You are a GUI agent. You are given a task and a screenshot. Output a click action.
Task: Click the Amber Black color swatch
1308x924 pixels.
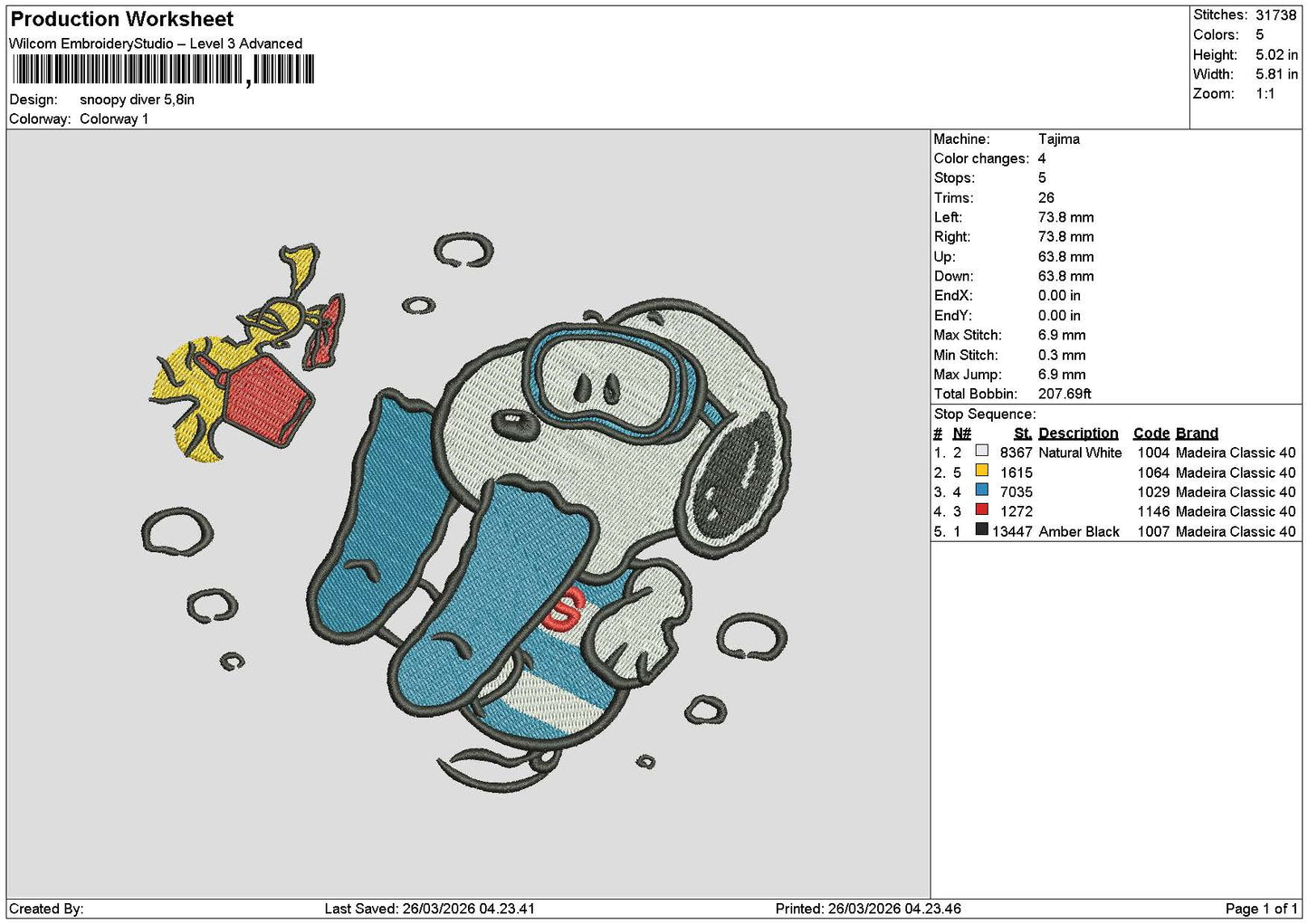pyautogui.click(x=981, y=529)
